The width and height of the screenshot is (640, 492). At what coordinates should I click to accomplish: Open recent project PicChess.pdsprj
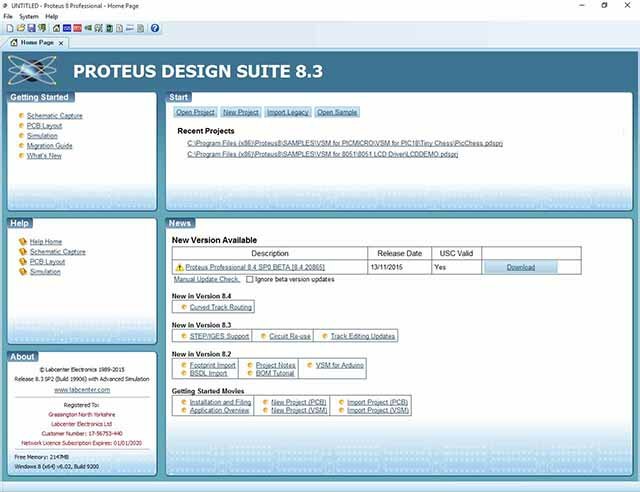click(x=345, y=143)
